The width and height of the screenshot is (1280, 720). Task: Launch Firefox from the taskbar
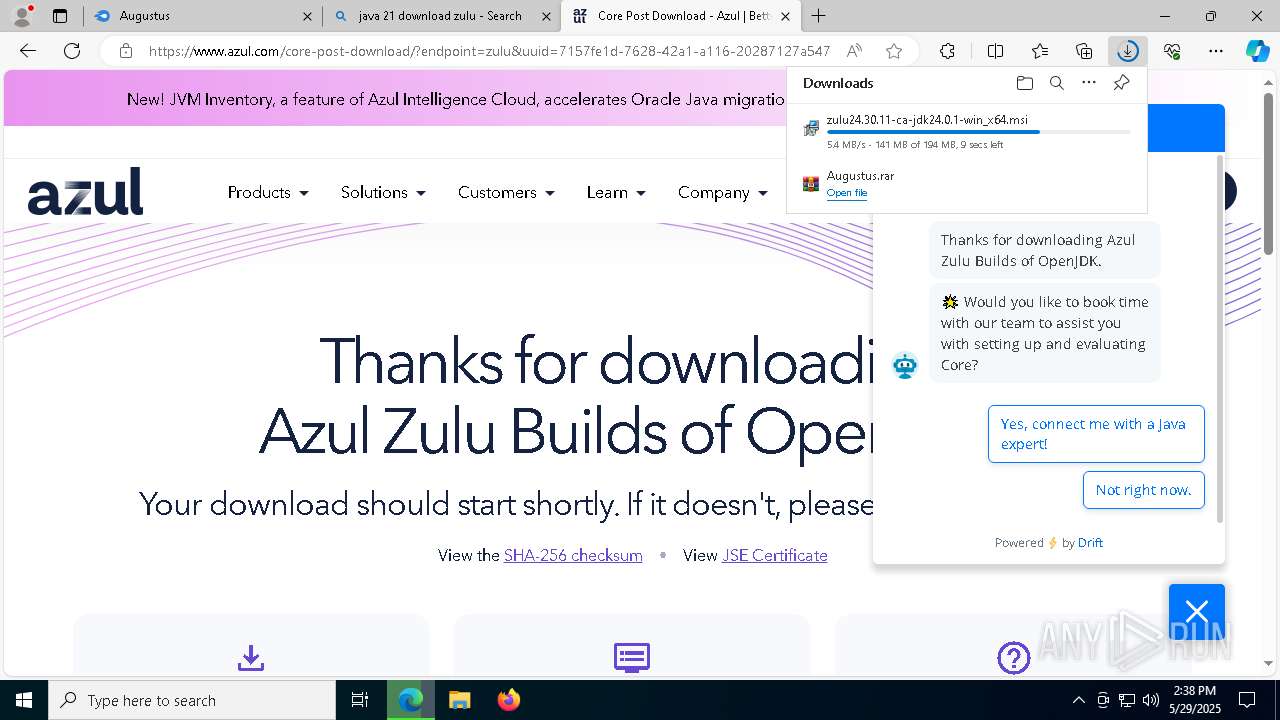[508, 700]
